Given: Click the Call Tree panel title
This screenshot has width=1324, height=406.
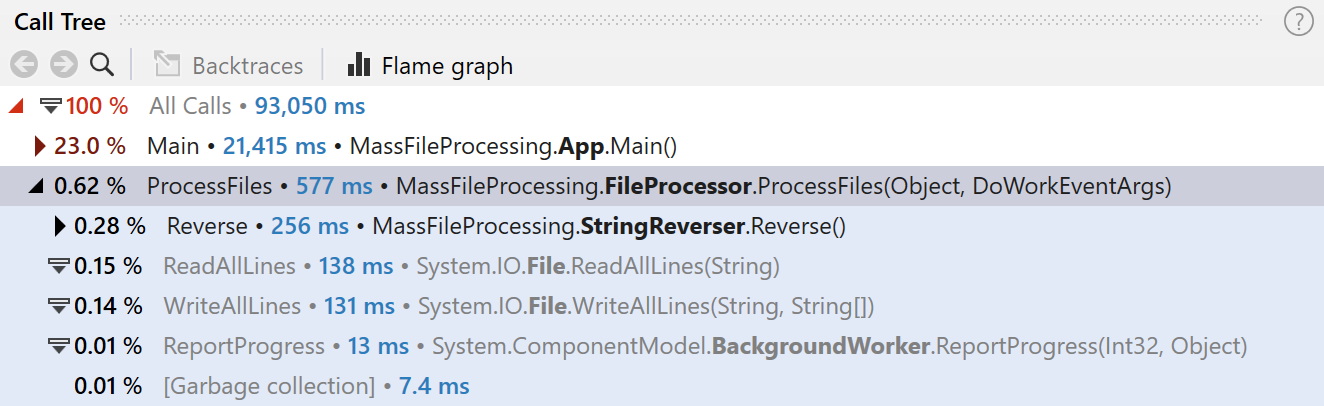Looking at the screenshot, I should pos(60,22).
